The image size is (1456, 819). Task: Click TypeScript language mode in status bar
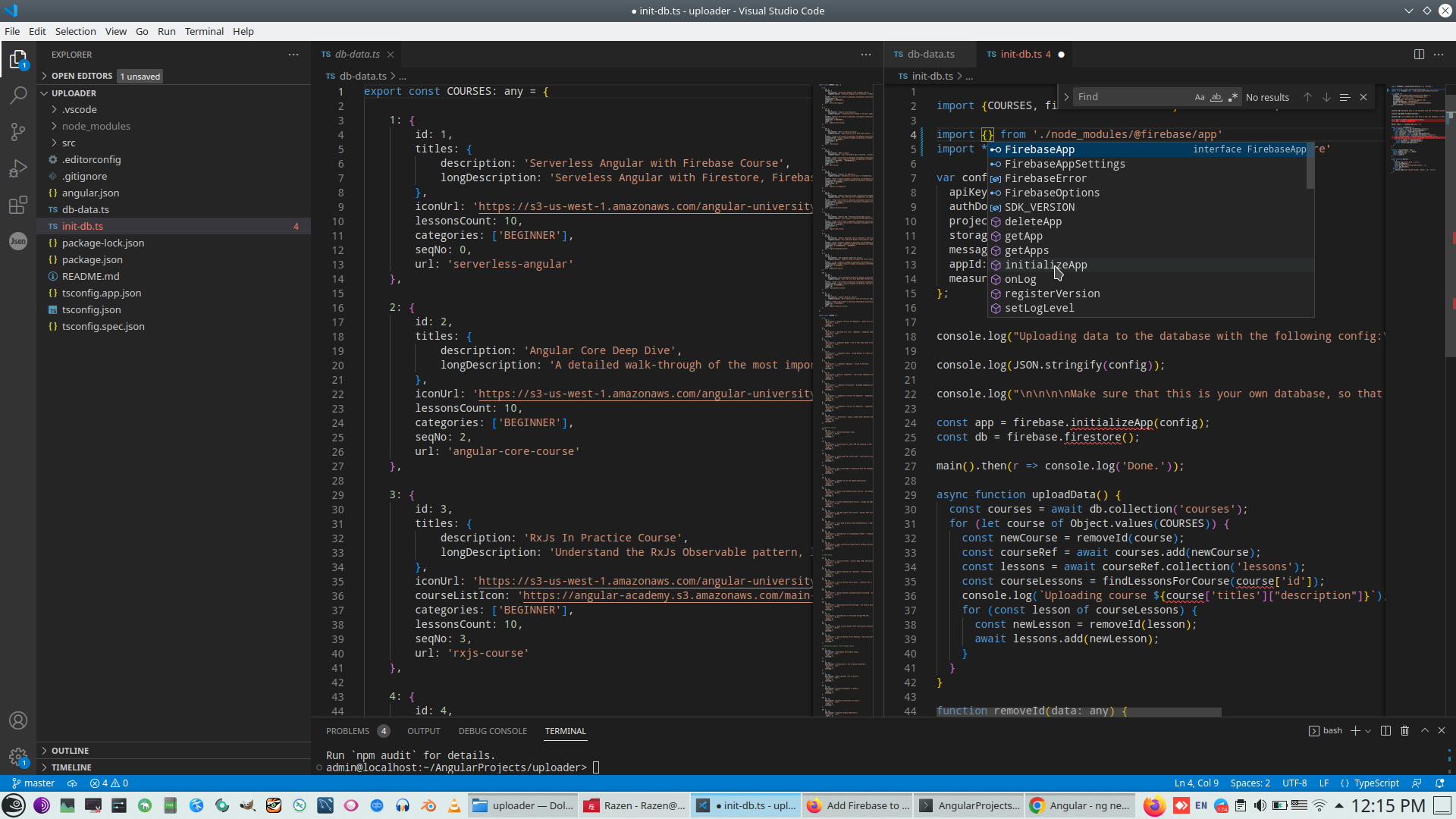click(x=1376, y=783)
